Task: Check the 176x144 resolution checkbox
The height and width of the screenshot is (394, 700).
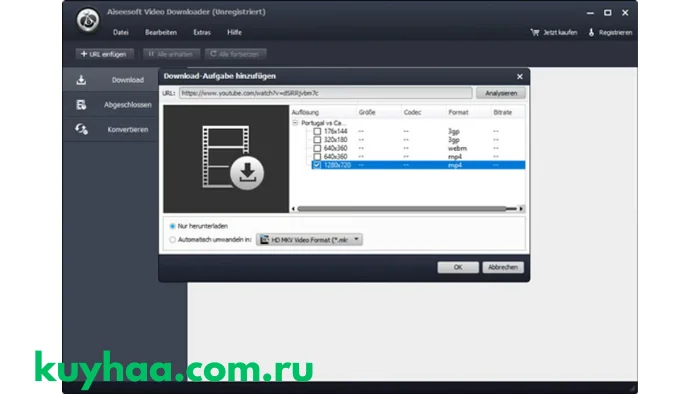Action: [317, 132]
